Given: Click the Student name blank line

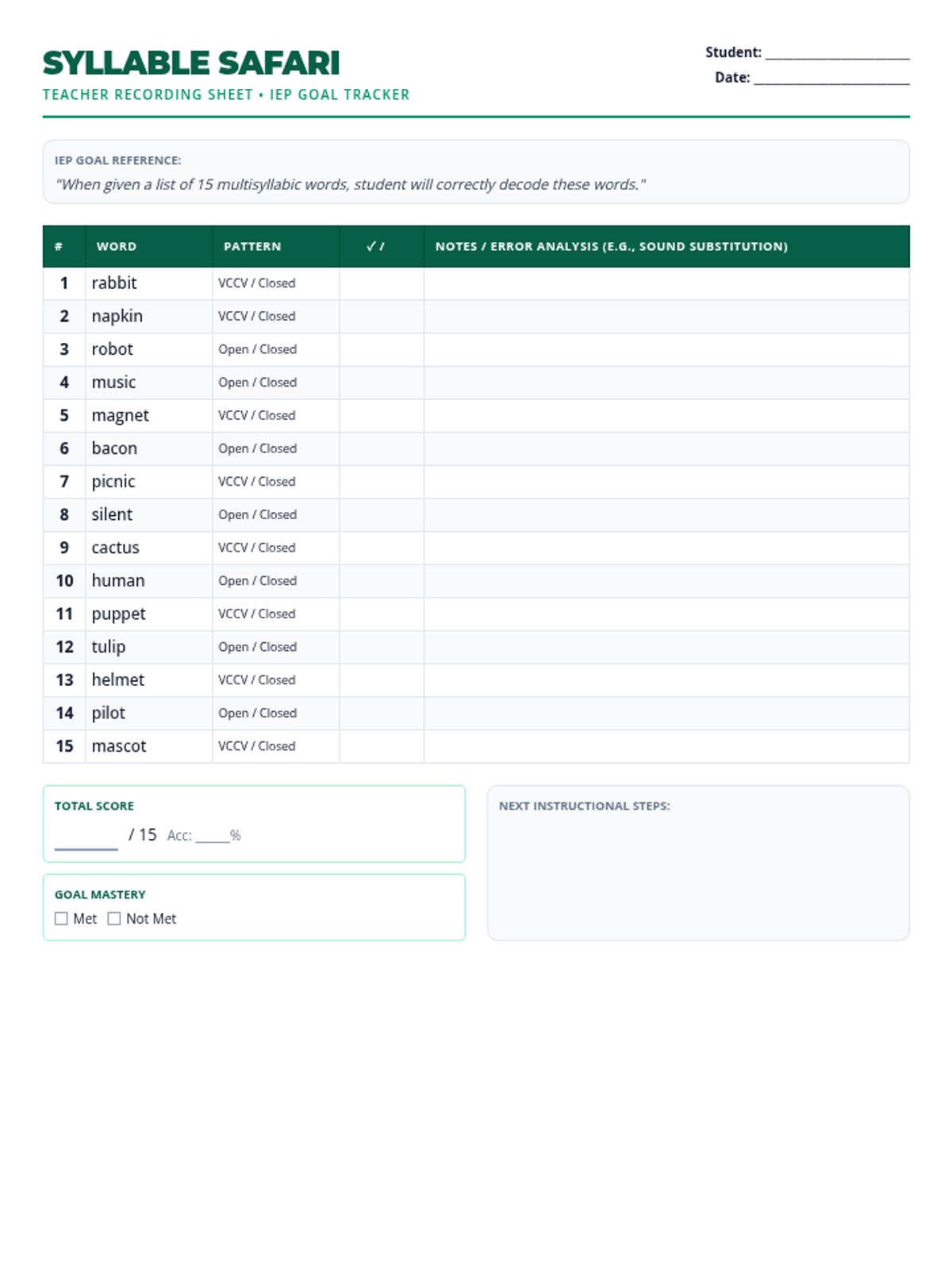Looking at the screenshot, I should (837, 53).
